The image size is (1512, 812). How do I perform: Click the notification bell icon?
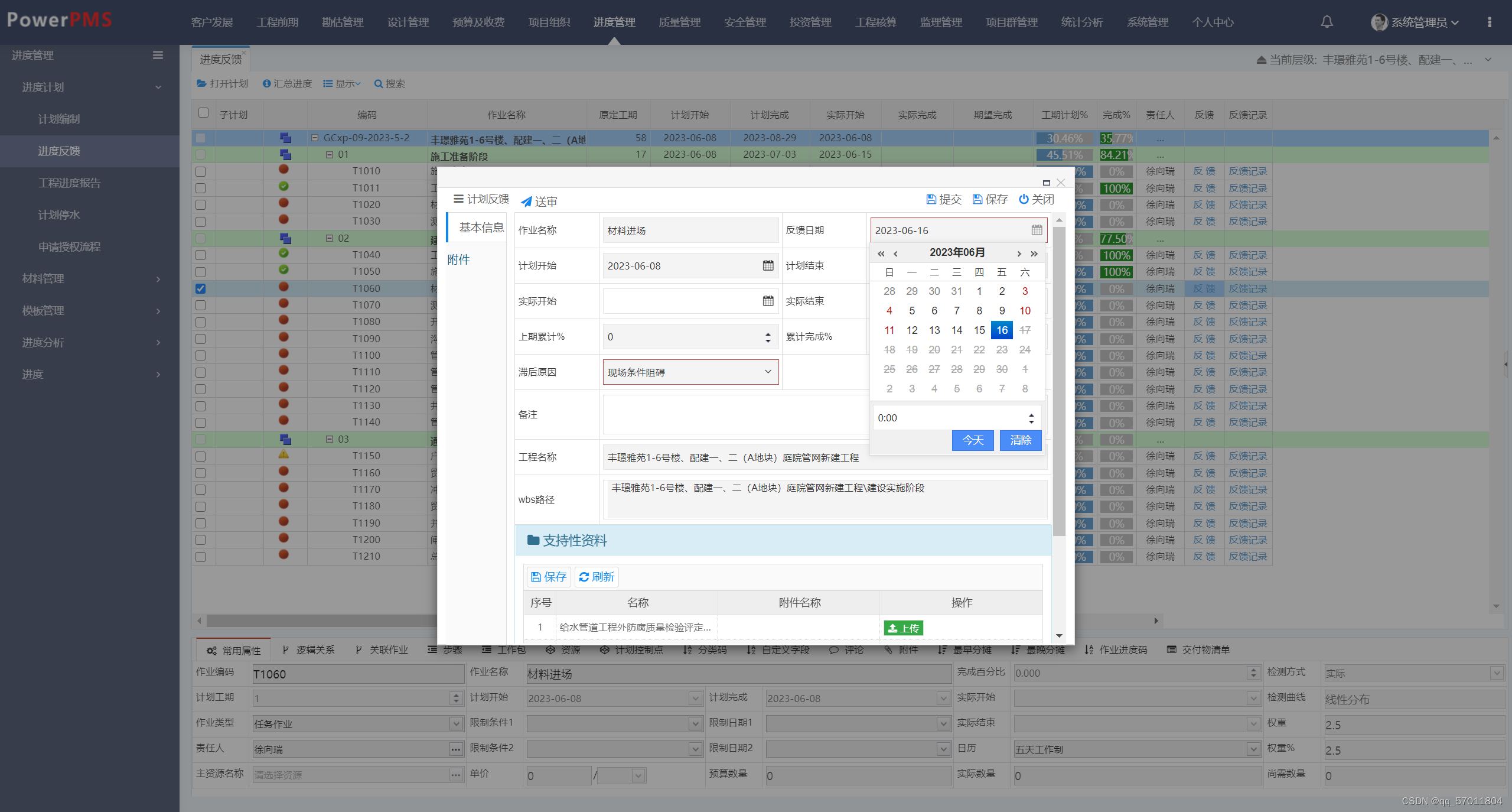1327,22
